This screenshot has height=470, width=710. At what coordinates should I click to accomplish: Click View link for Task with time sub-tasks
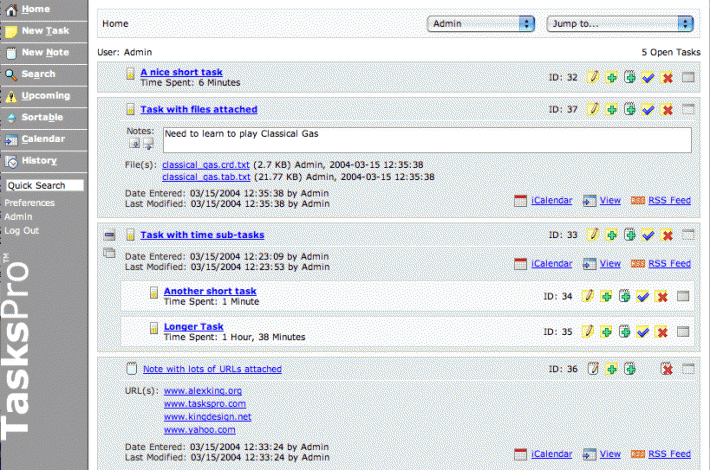[x=610, y=264]
